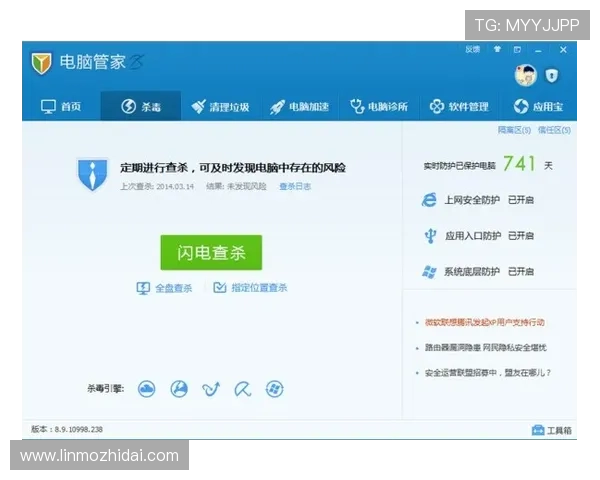Click the 741 protected days number
Image resolution: width=600 pixels, height=480 pixels.
pos(519,164)
